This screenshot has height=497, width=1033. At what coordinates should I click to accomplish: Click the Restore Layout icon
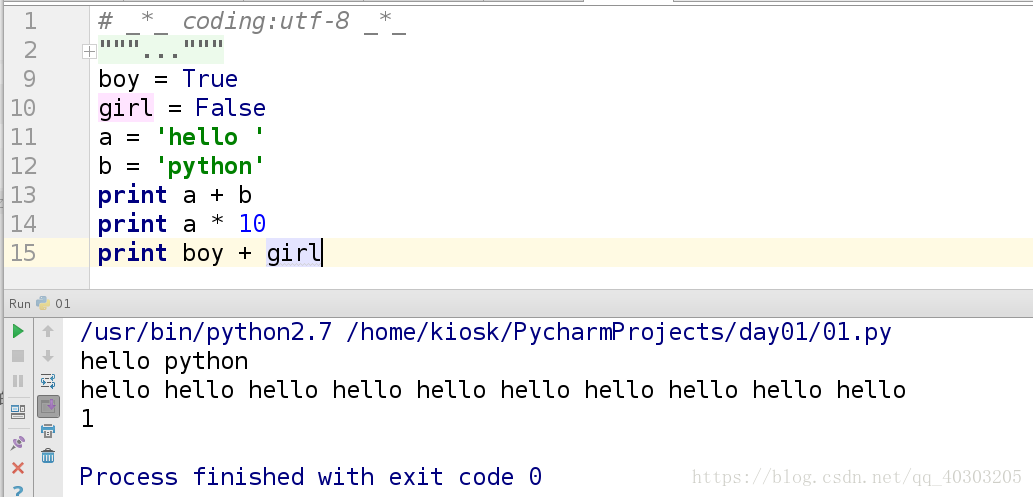[x=17, y=411]
